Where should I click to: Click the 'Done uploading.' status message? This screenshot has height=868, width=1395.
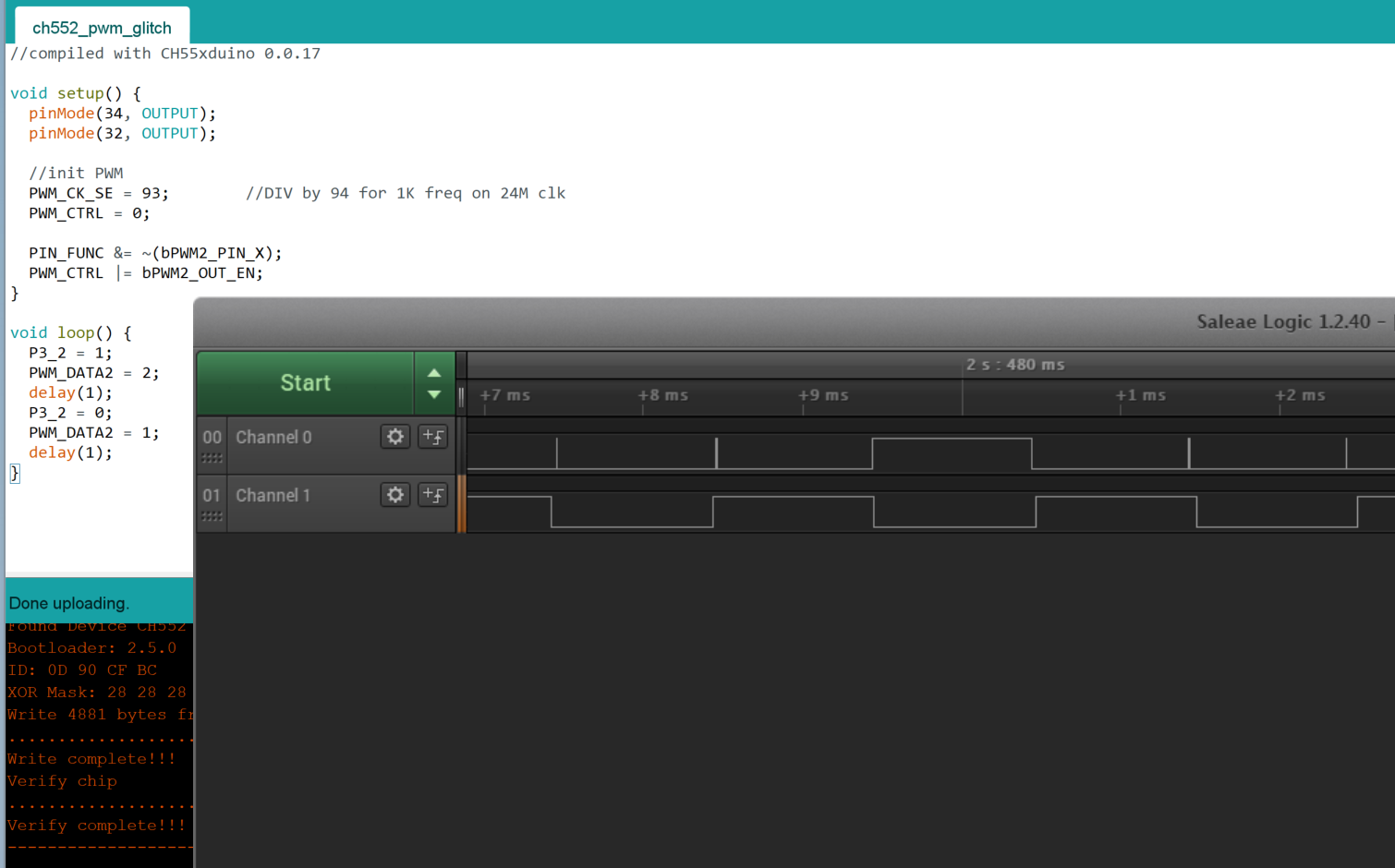coord(69,603)
